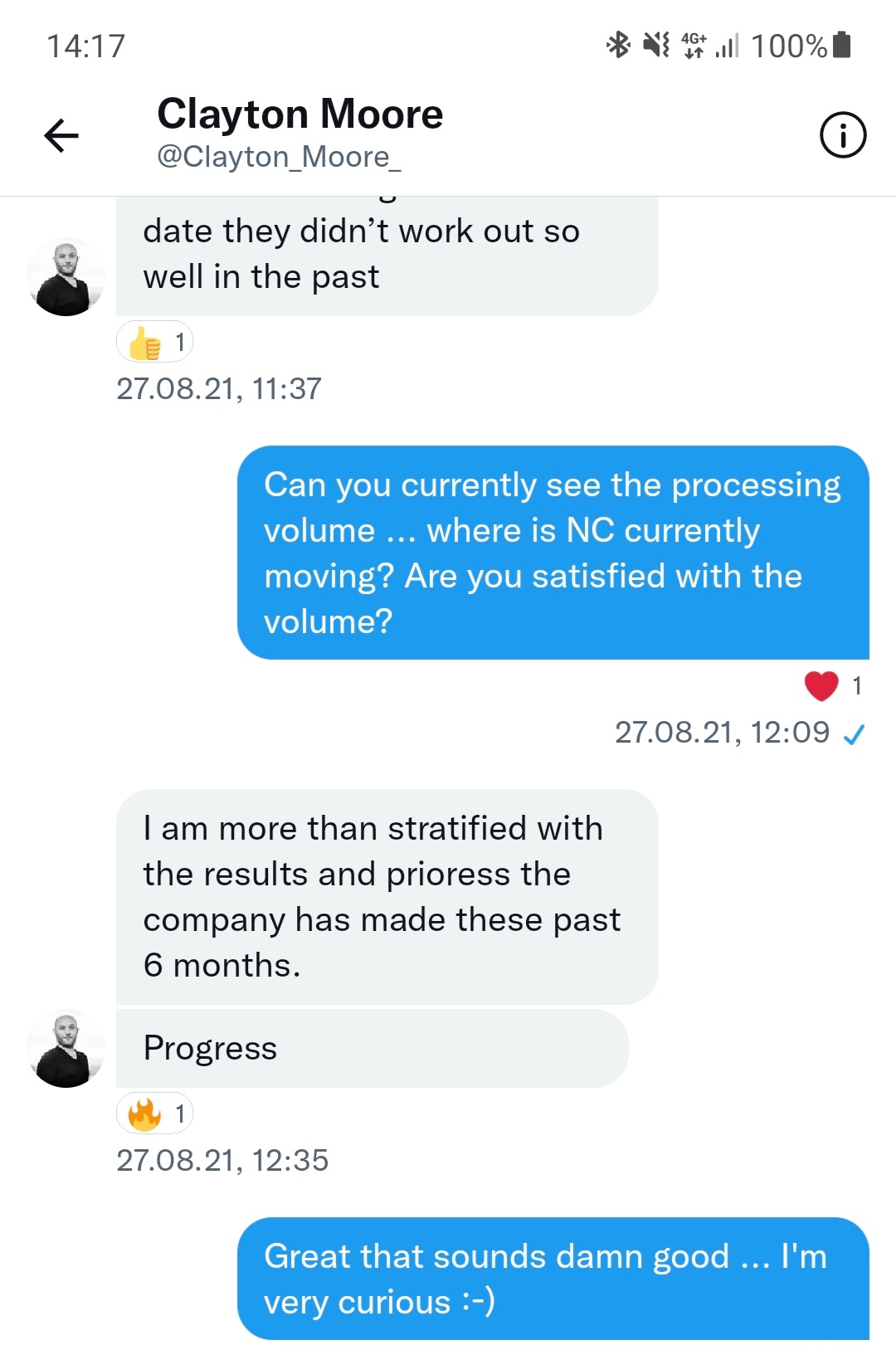Screen dimensions: 896x1350
Task: Click the delivery checkmark next to 12:09
Action: [x=855, y=733]
